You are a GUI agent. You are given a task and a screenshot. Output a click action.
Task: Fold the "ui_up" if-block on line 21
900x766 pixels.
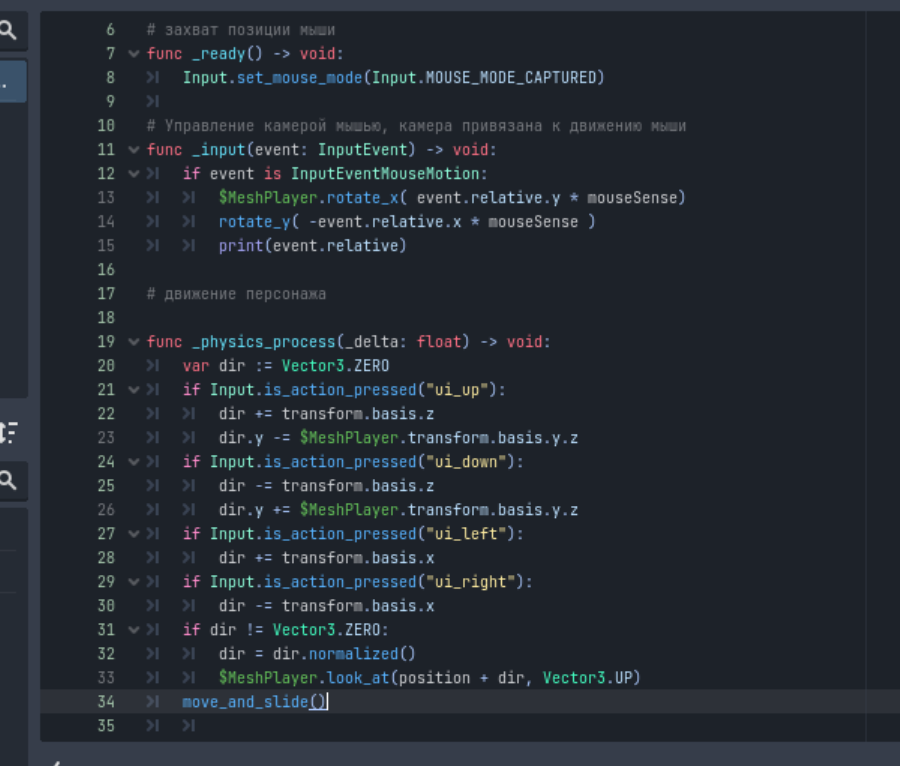pos(134,390)
